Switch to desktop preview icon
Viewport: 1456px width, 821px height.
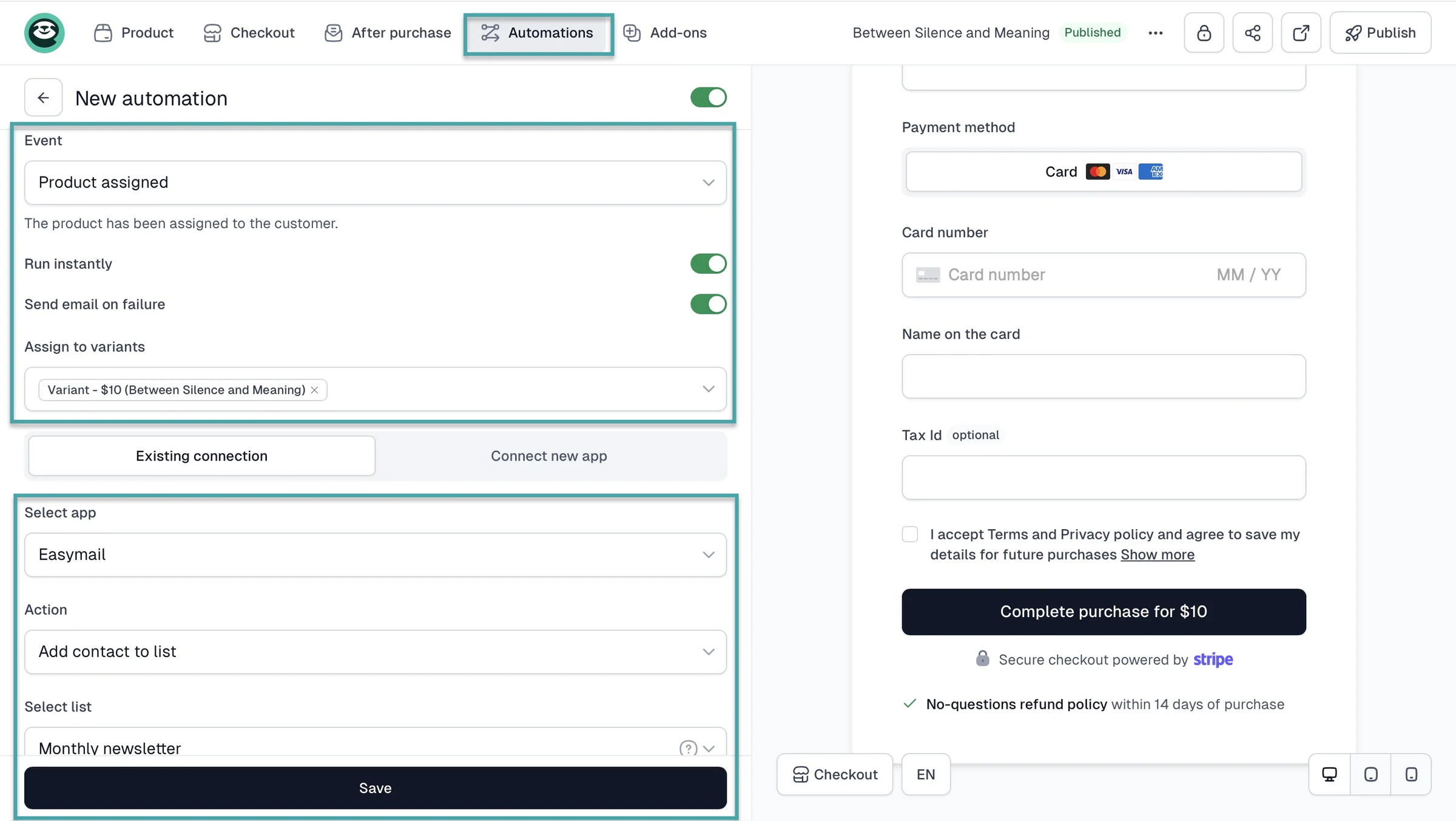tap(1329, 774)
